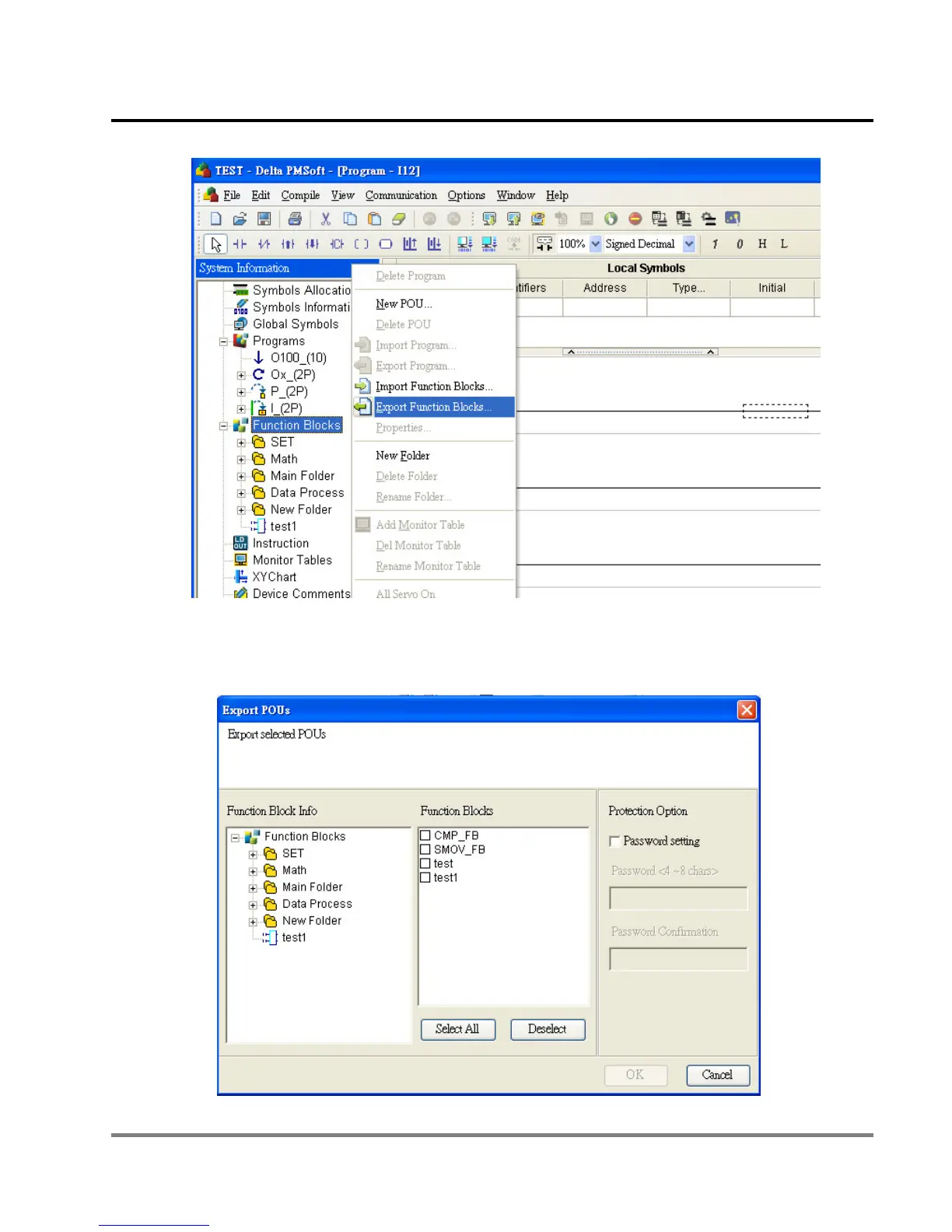Viewport: 952px width, 1232px height.
Task: Click the OK button in Export POUs
Action: click(635, 1075)
